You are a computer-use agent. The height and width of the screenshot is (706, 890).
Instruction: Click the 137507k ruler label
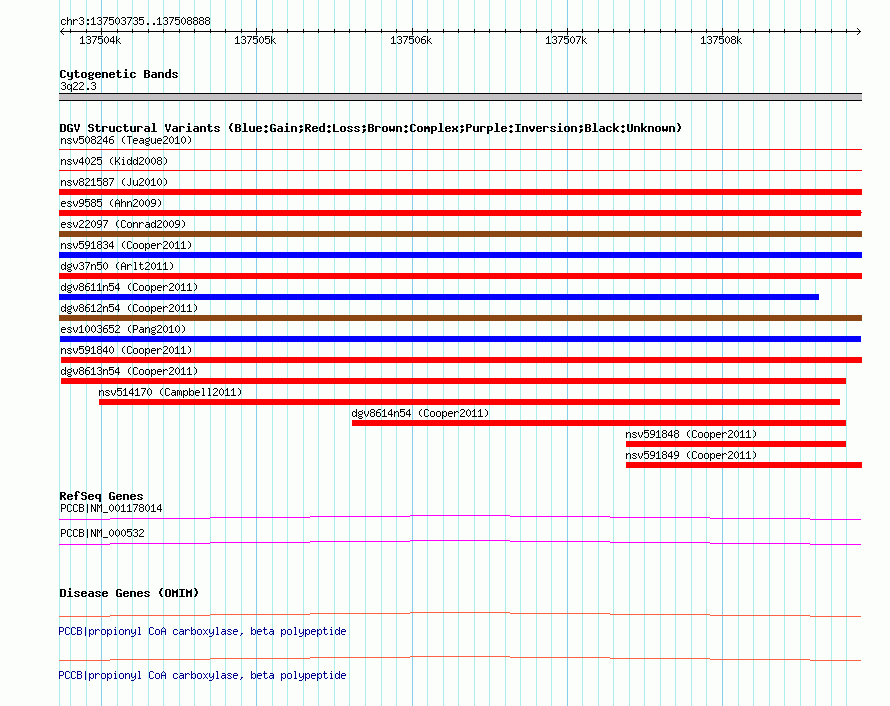click(x=566, y=40)
